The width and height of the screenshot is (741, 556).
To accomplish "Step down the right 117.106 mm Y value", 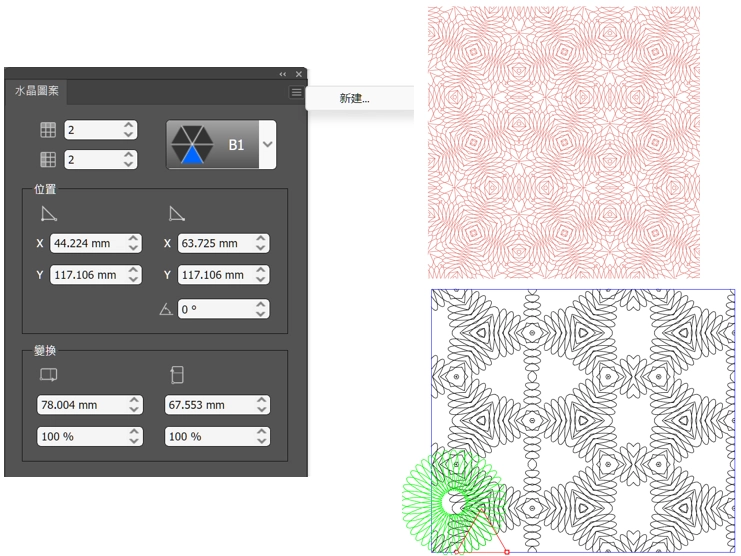I will pyautogui.click(x=261, y=280).
